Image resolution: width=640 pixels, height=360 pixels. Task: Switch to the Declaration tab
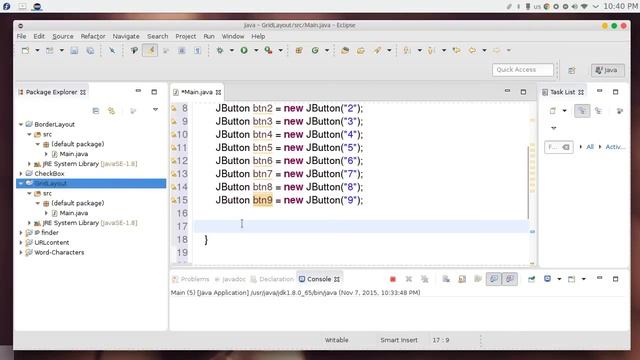point(272,279)
